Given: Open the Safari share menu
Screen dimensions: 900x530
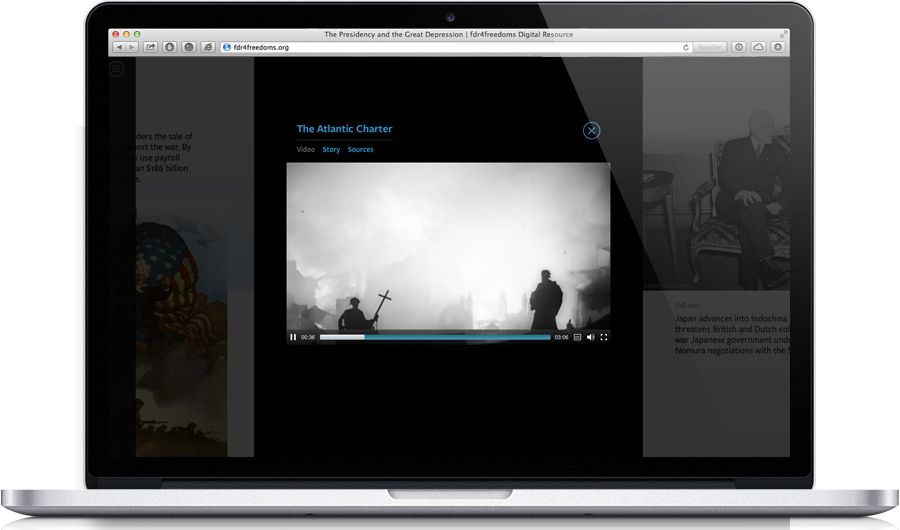Looking at the screenshot, I should pyautogui.click(x=150, y=47).
